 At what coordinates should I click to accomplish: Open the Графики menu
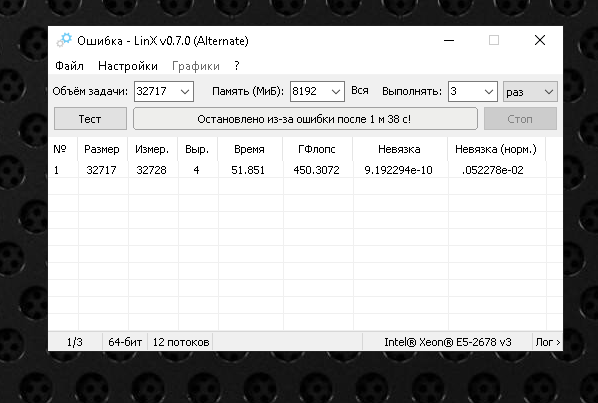[x=196, y=66]
